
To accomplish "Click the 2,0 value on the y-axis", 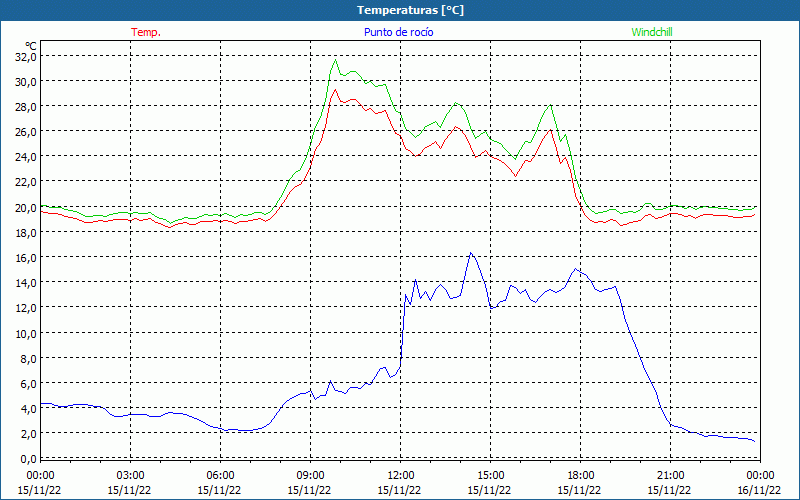I will pyautogui.click(x=28, y=434).
